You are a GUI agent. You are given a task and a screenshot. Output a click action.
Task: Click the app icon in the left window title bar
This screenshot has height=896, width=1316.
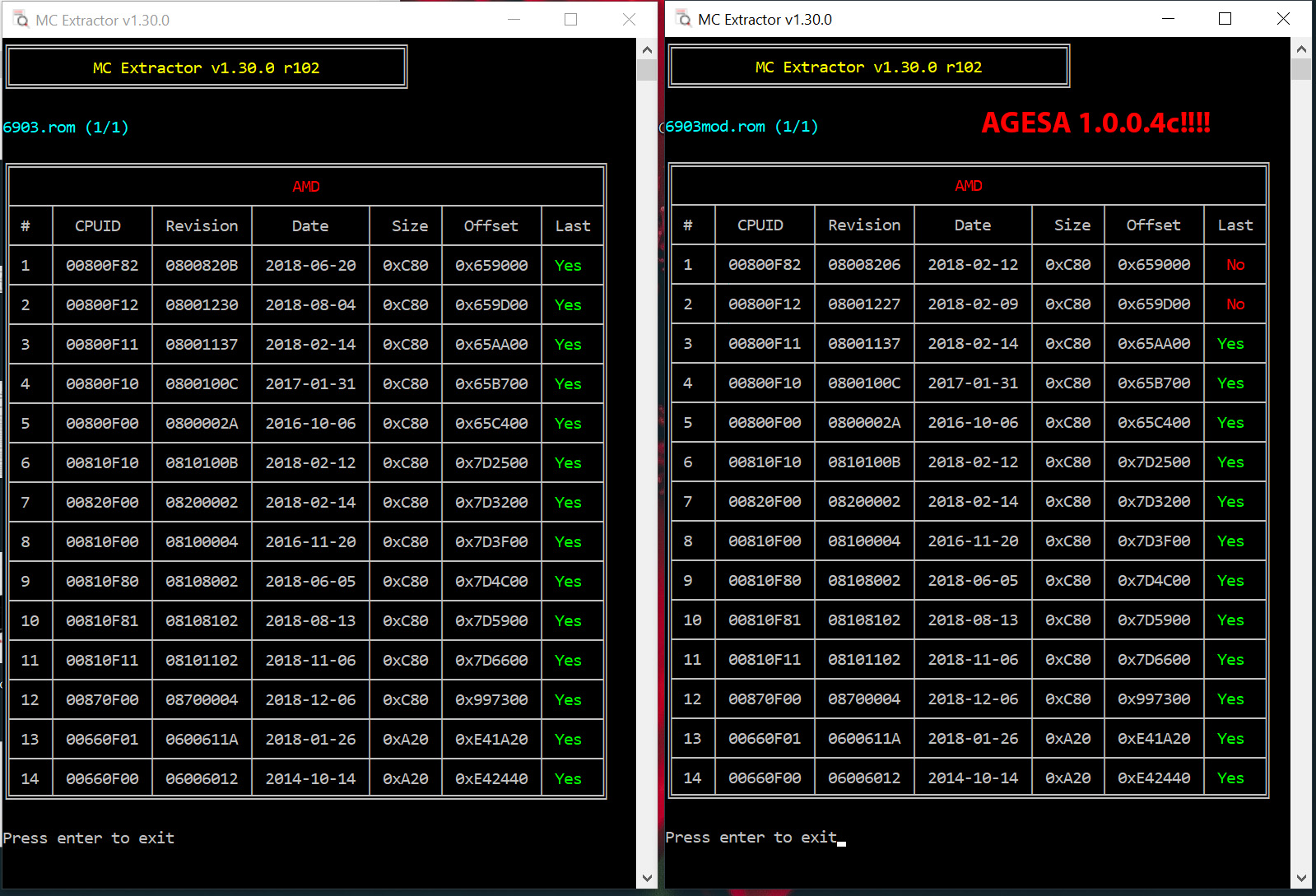point(21,20)
